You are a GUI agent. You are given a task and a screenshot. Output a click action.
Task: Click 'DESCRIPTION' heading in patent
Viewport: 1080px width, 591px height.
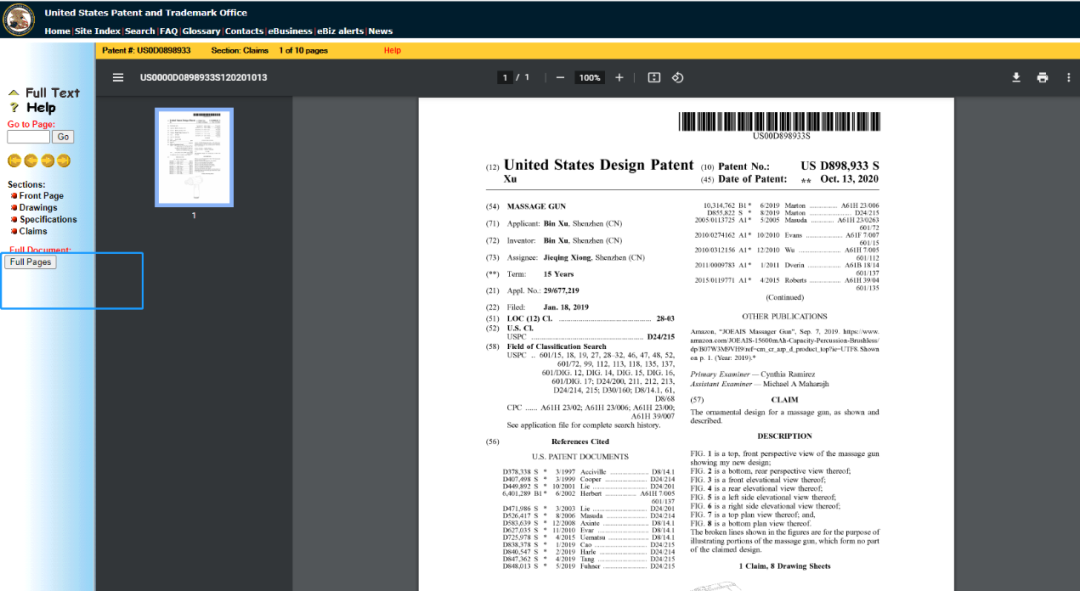785,436
